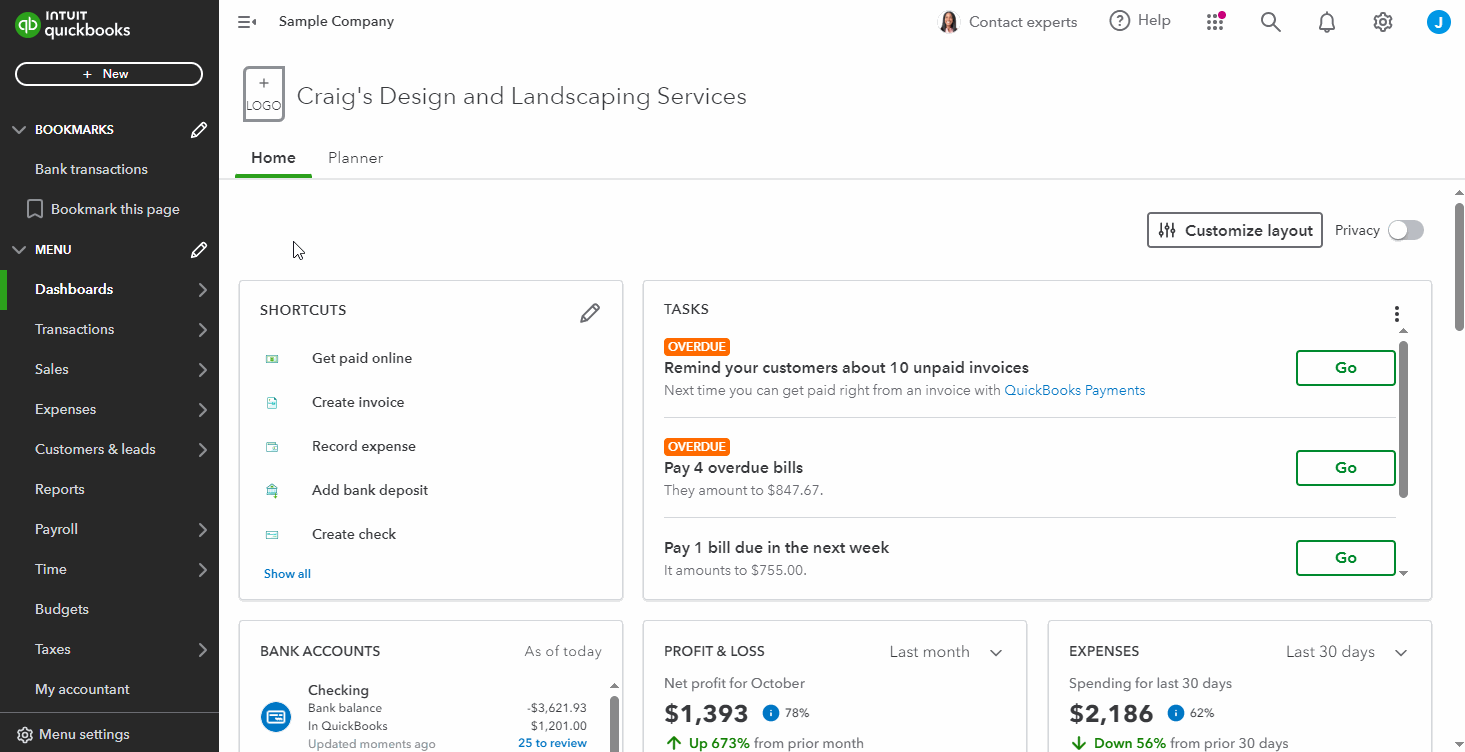Open Reports in the sidebar menu
This screenshot has width=1465, height=752.
[60, 489]
